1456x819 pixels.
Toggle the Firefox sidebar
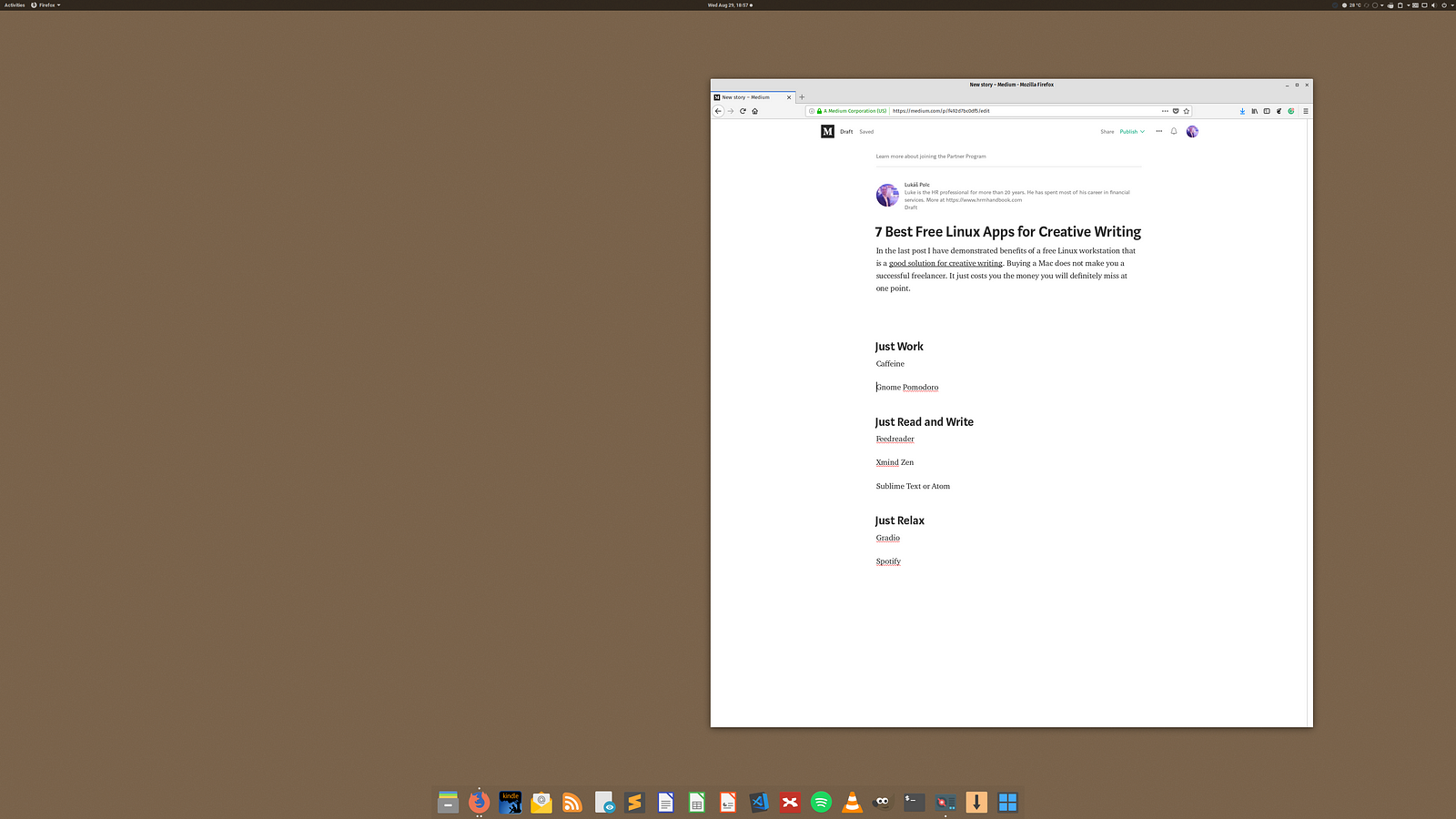click(1266, 111)
